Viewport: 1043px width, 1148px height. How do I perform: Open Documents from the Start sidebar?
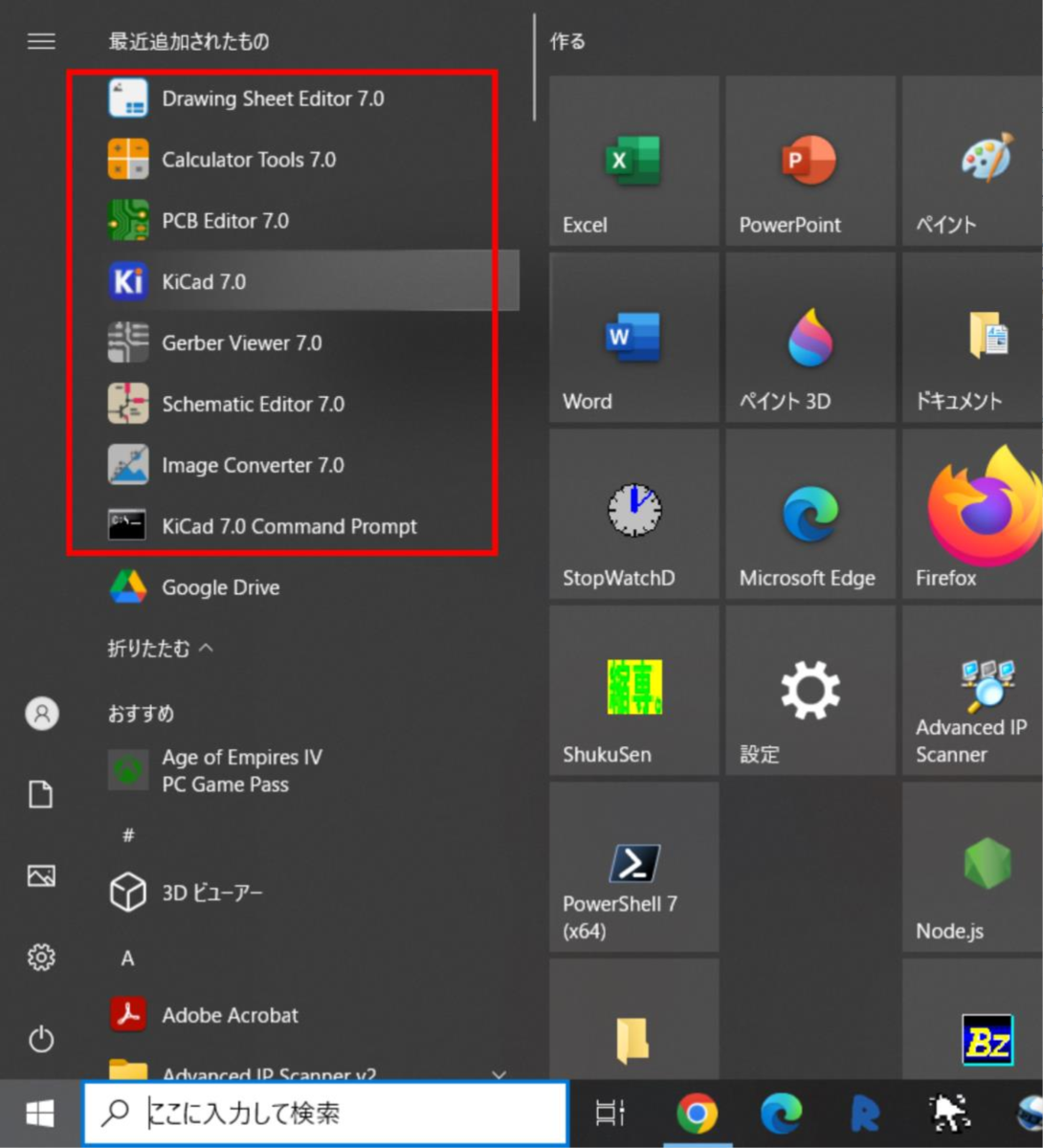coord(41,794)
